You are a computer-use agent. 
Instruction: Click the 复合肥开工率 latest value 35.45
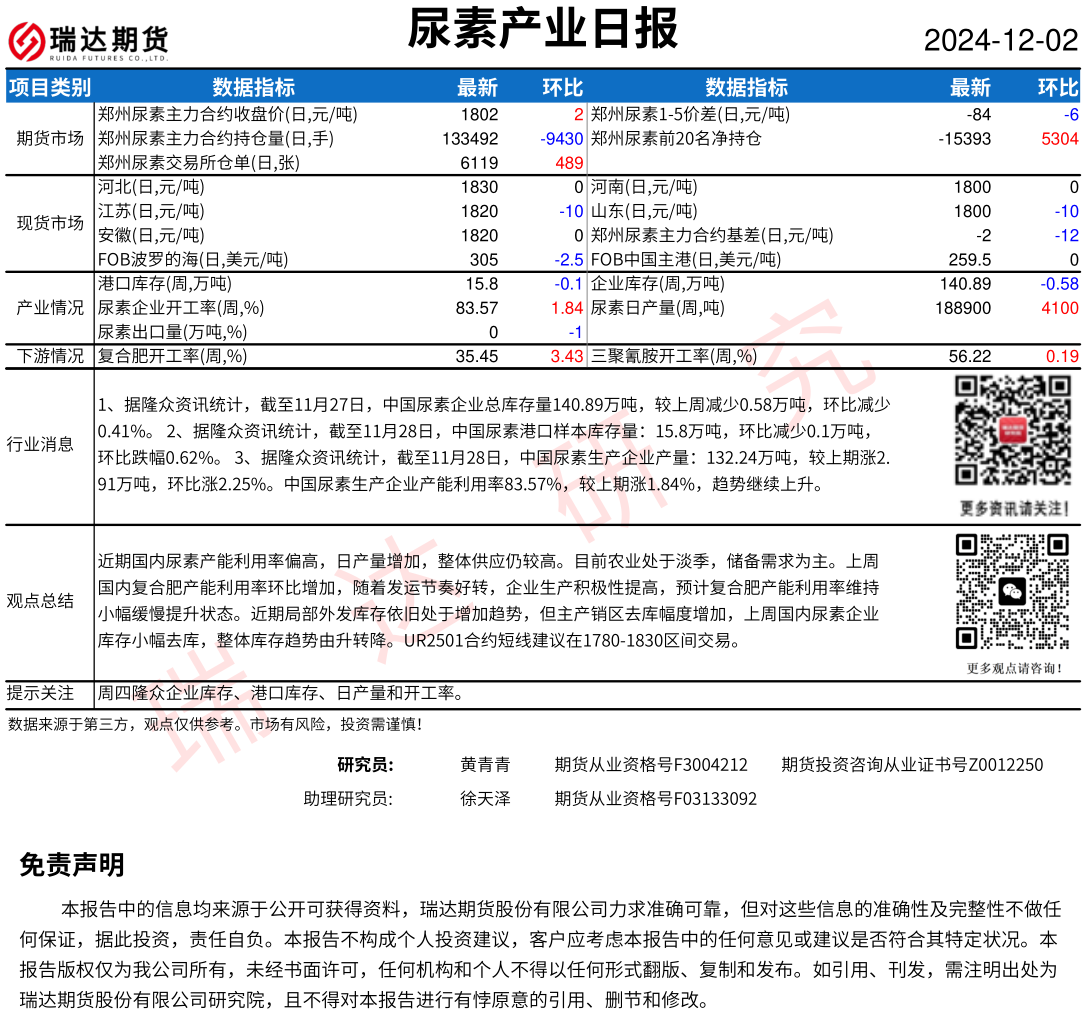(476, 356)
